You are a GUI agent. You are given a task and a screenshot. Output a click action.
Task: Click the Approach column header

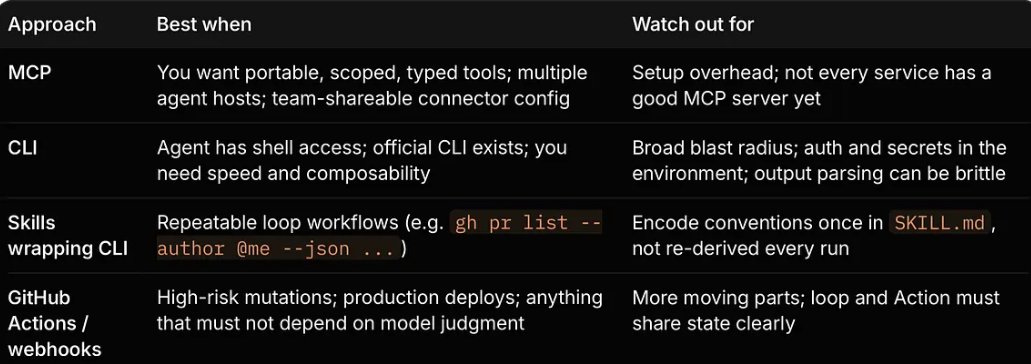[52, 24]
